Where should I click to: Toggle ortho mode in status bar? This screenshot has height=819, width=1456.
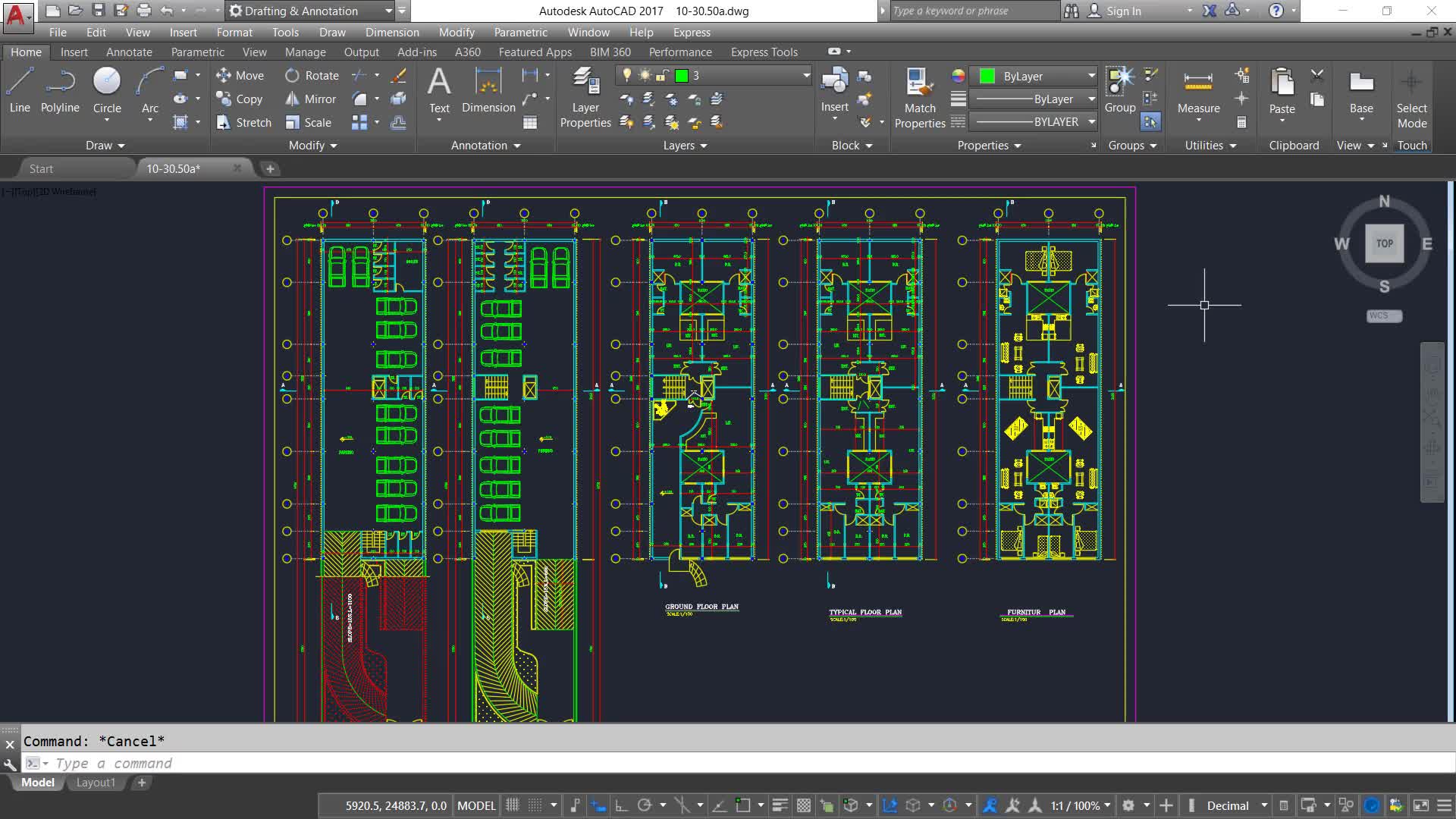point(621,805)
